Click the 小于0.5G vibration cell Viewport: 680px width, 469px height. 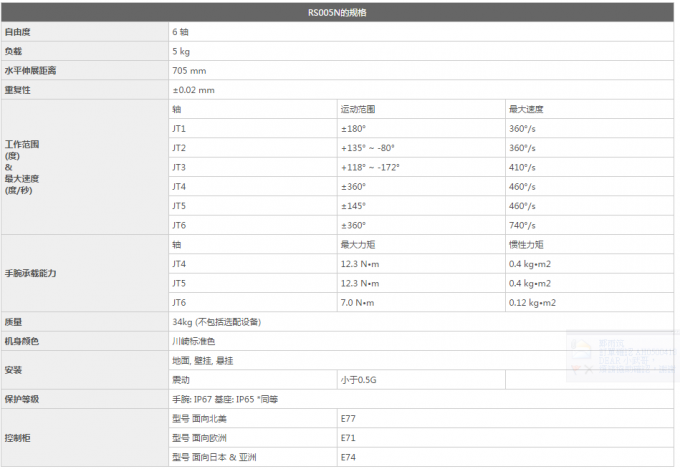[x=360, y=380]
